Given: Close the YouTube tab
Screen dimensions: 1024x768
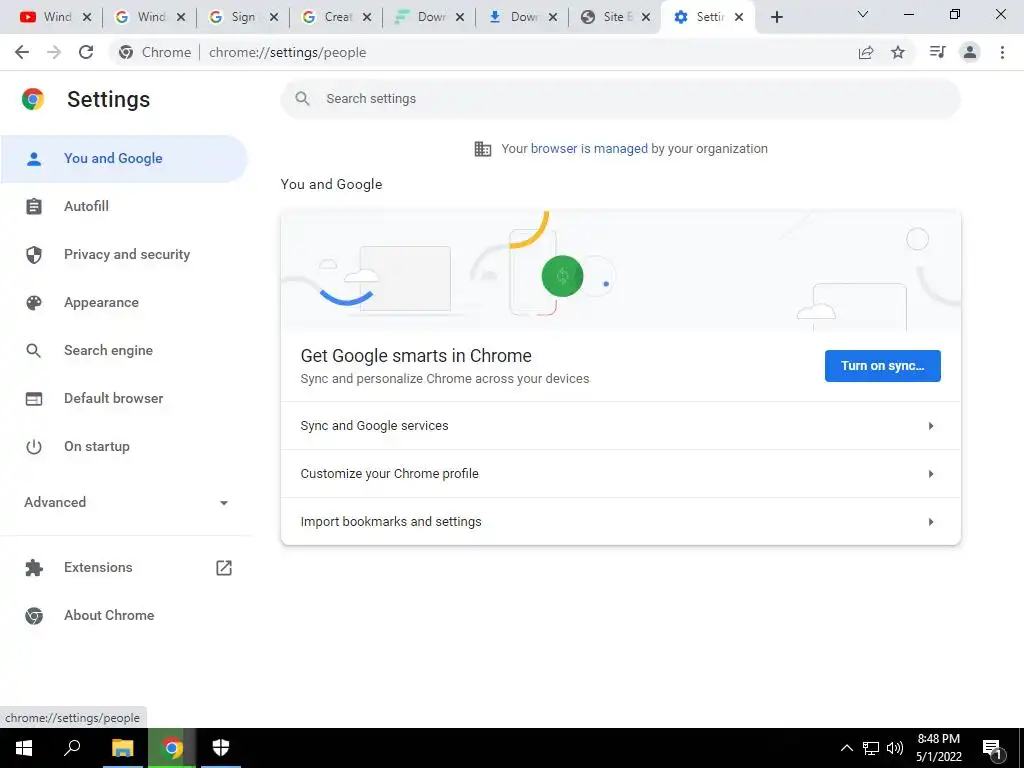Looking at the screenshot, I should [x=87, y=17].
